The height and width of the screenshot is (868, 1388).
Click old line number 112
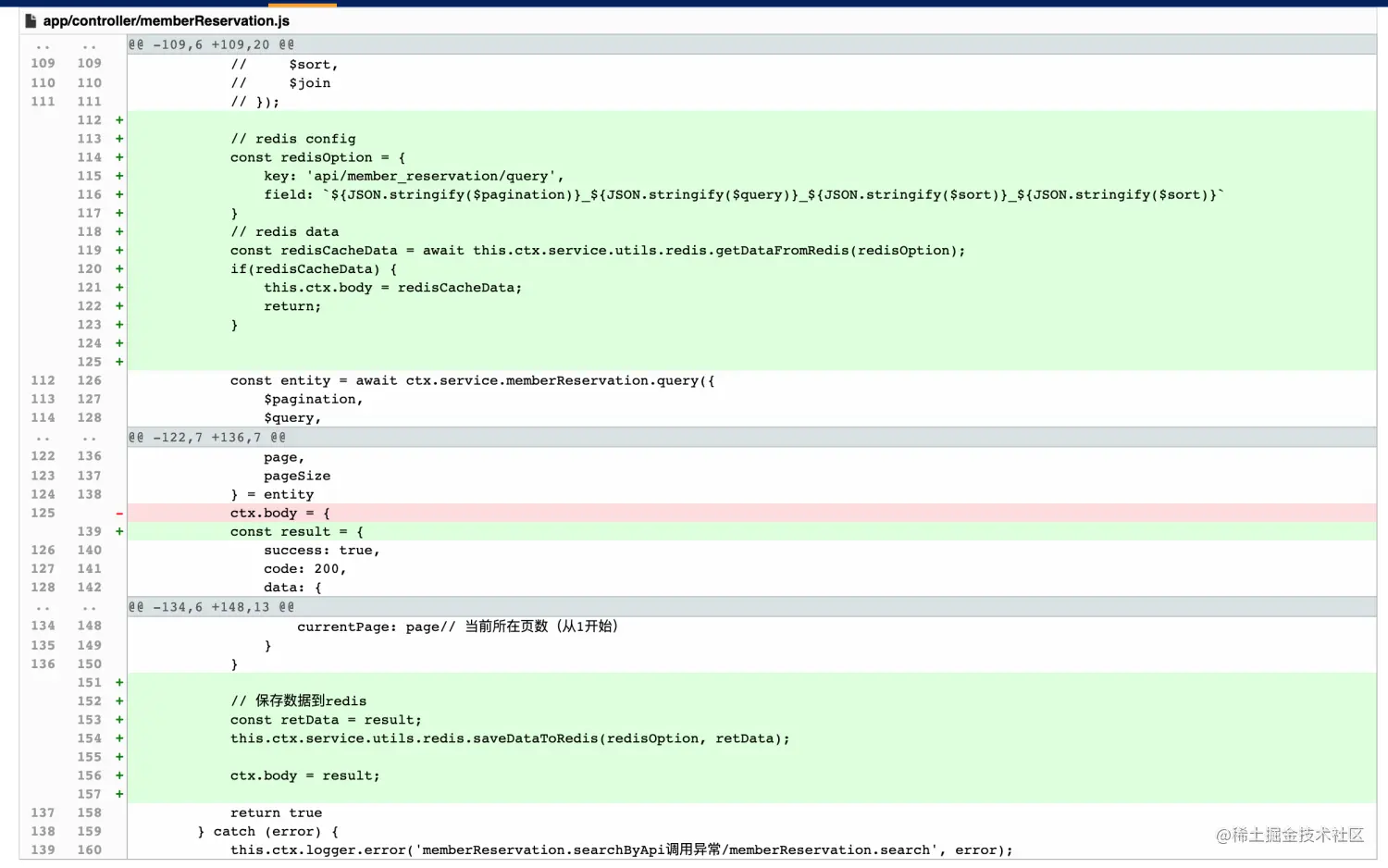tap(43, 380)
